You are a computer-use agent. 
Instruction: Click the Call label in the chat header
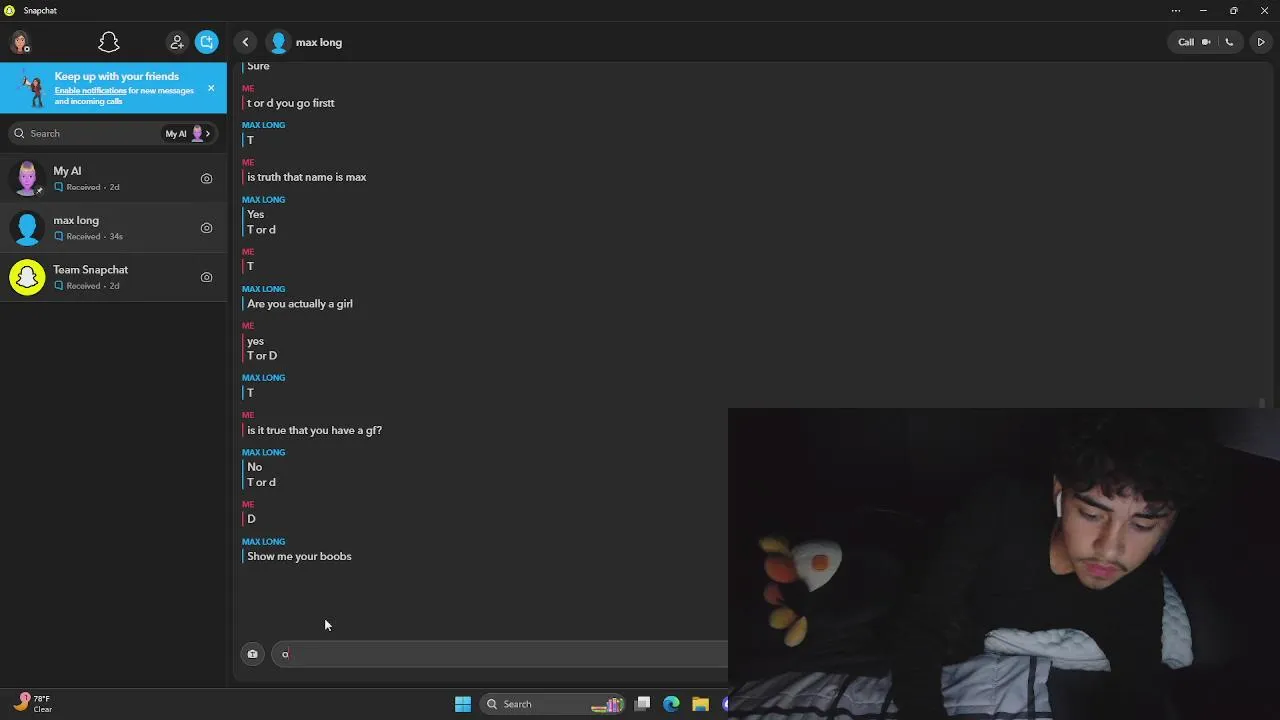click(1186, 42)
